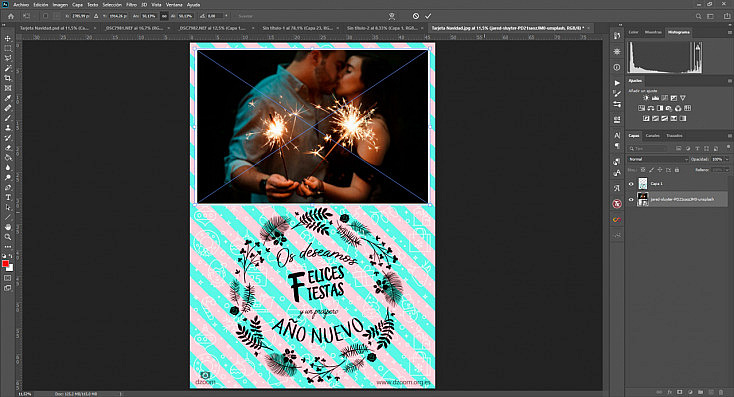The height and width of the screenshot is (397, 734).
Task: Select the Path Selection tool
Action: click(7, 207)
